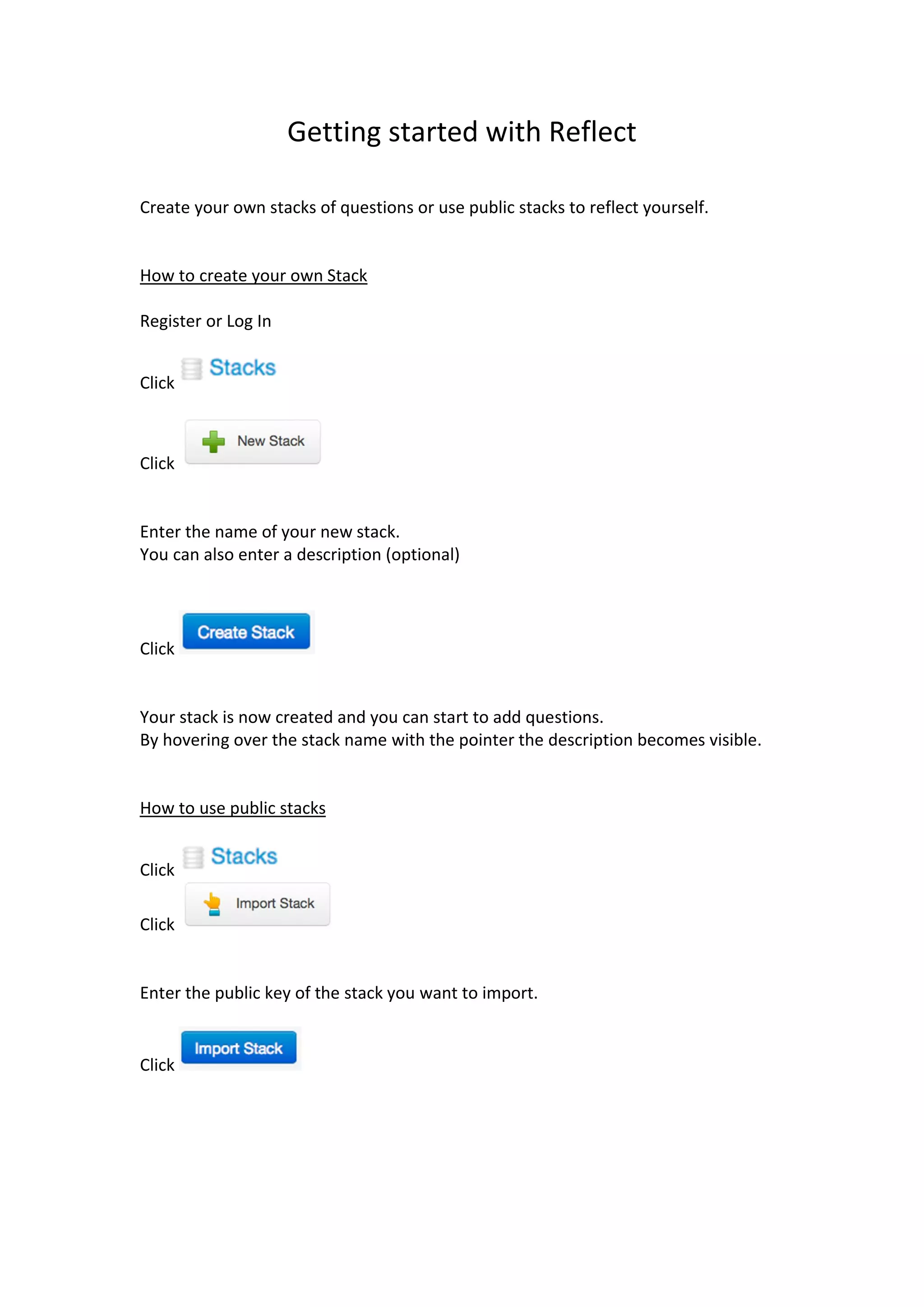
Task: Click the 'How to create your own Stack' heading
Action: (253, 276)
